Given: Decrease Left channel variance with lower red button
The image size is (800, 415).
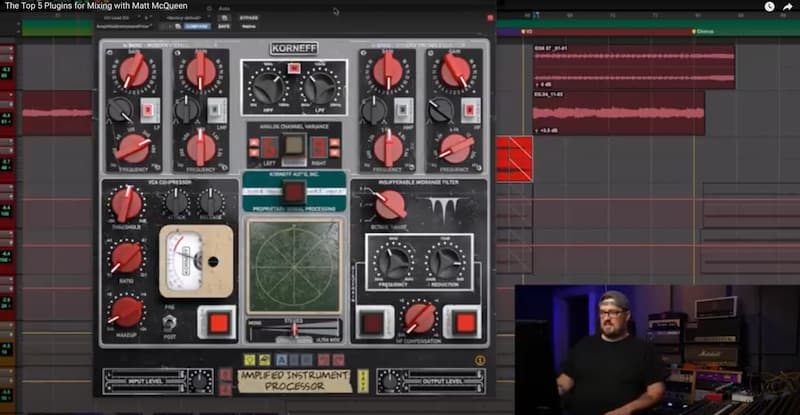Looking at the screenshot, I should click(254, 153).
